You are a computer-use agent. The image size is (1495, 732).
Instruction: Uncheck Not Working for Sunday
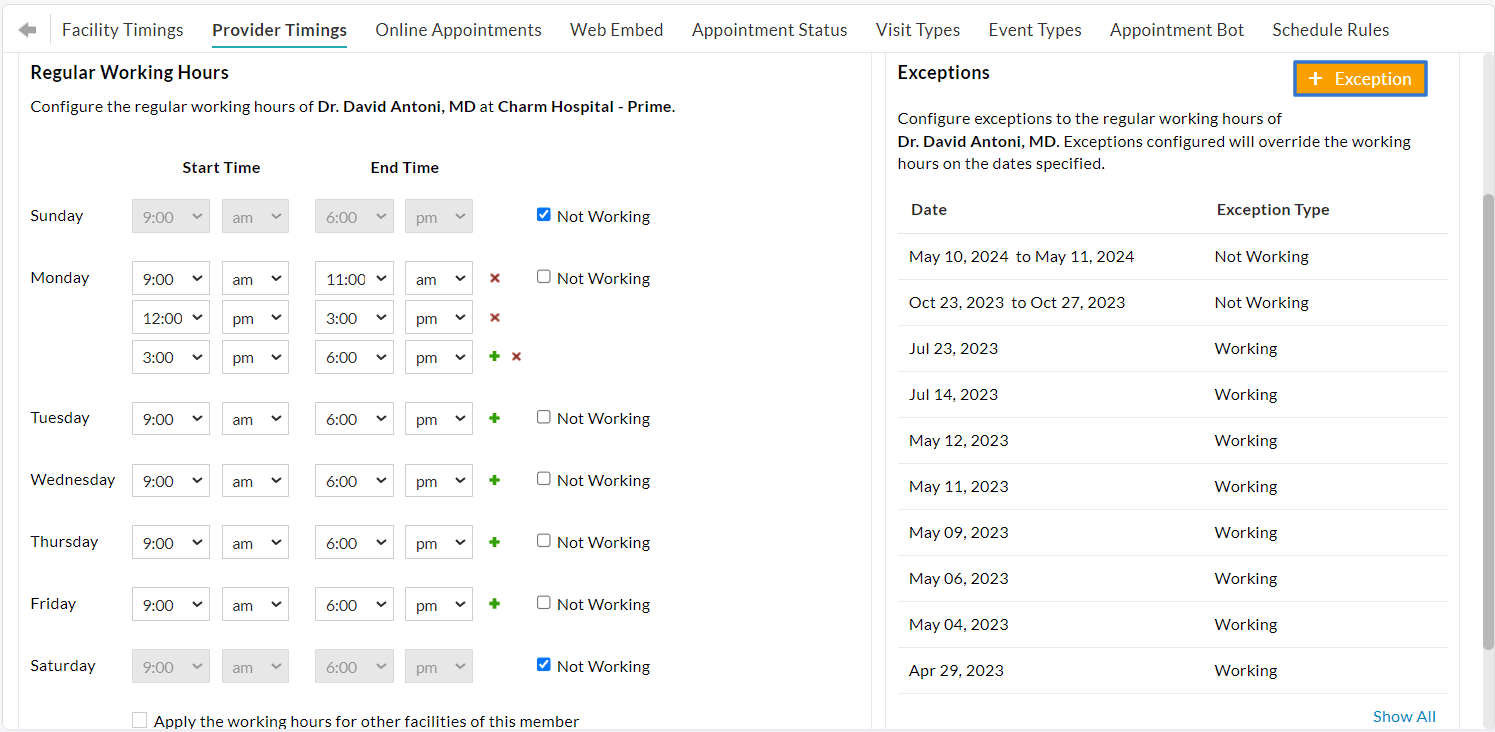pyautogui.click(x=543, y=214)
